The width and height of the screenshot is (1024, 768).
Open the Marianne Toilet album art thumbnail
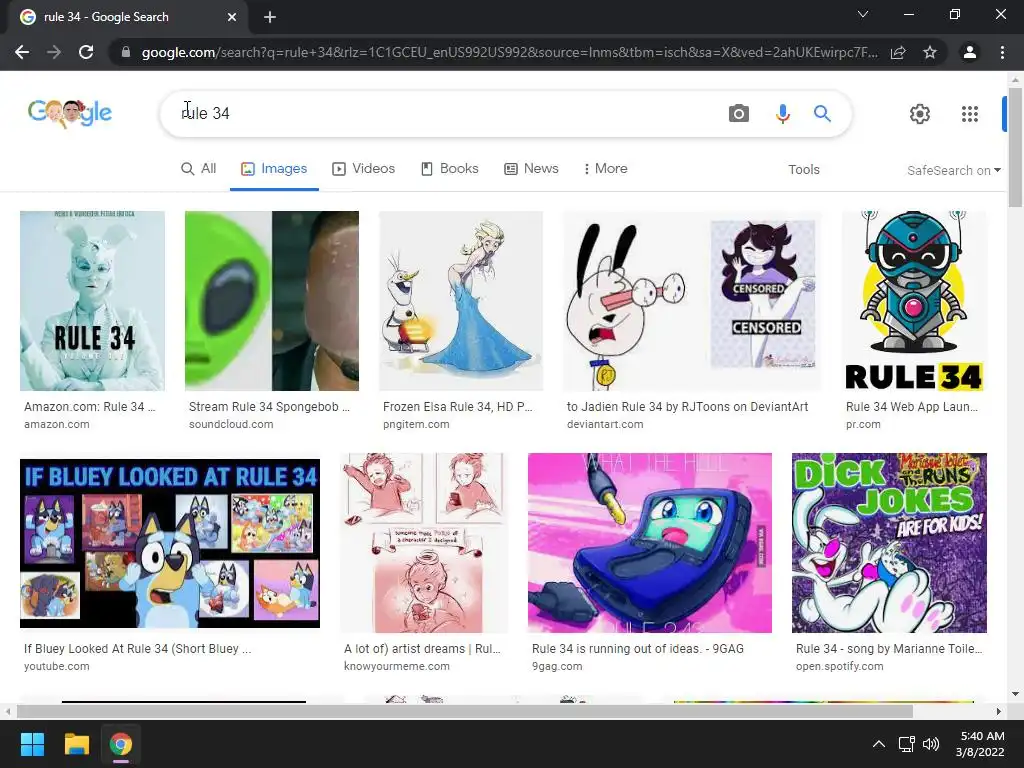pyautogui.click(x=889, y=543)
